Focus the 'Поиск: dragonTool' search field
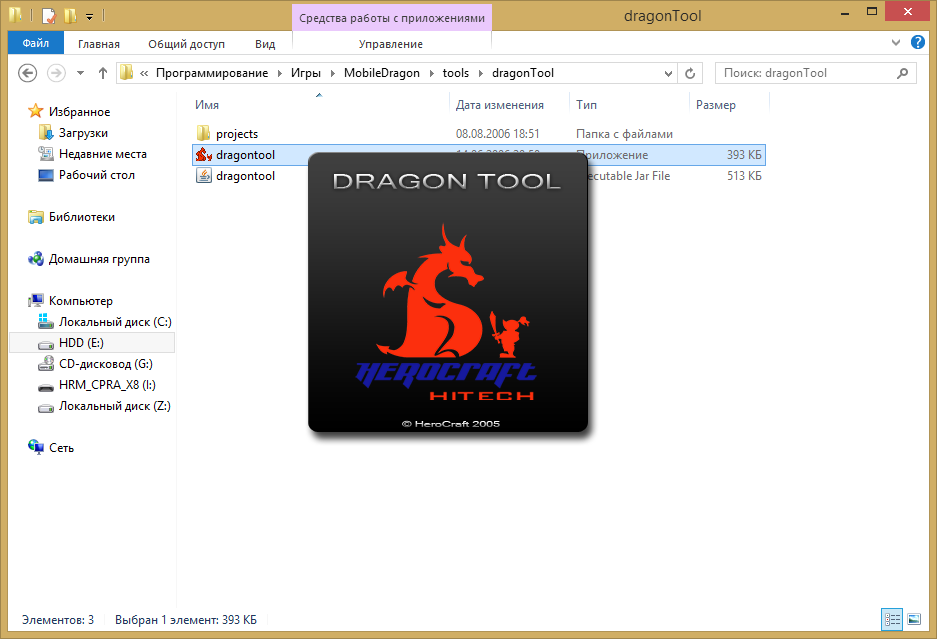Viewport: 937px width, 639px height. coord(815,73)
